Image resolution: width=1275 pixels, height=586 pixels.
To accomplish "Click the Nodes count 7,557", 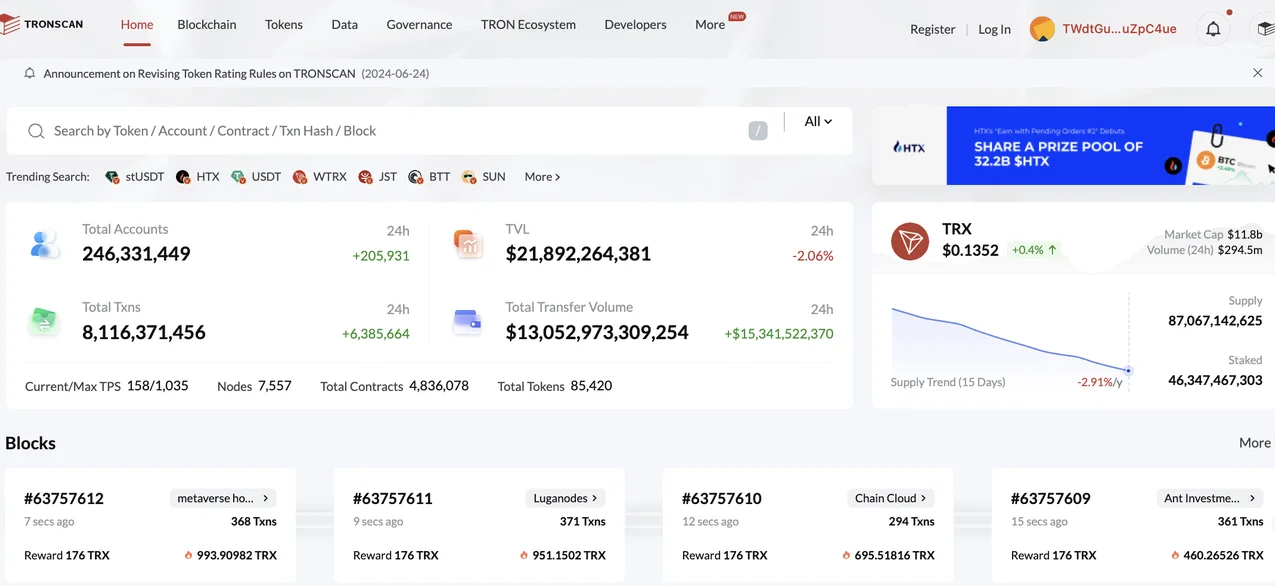I will [x=275, y=386].
